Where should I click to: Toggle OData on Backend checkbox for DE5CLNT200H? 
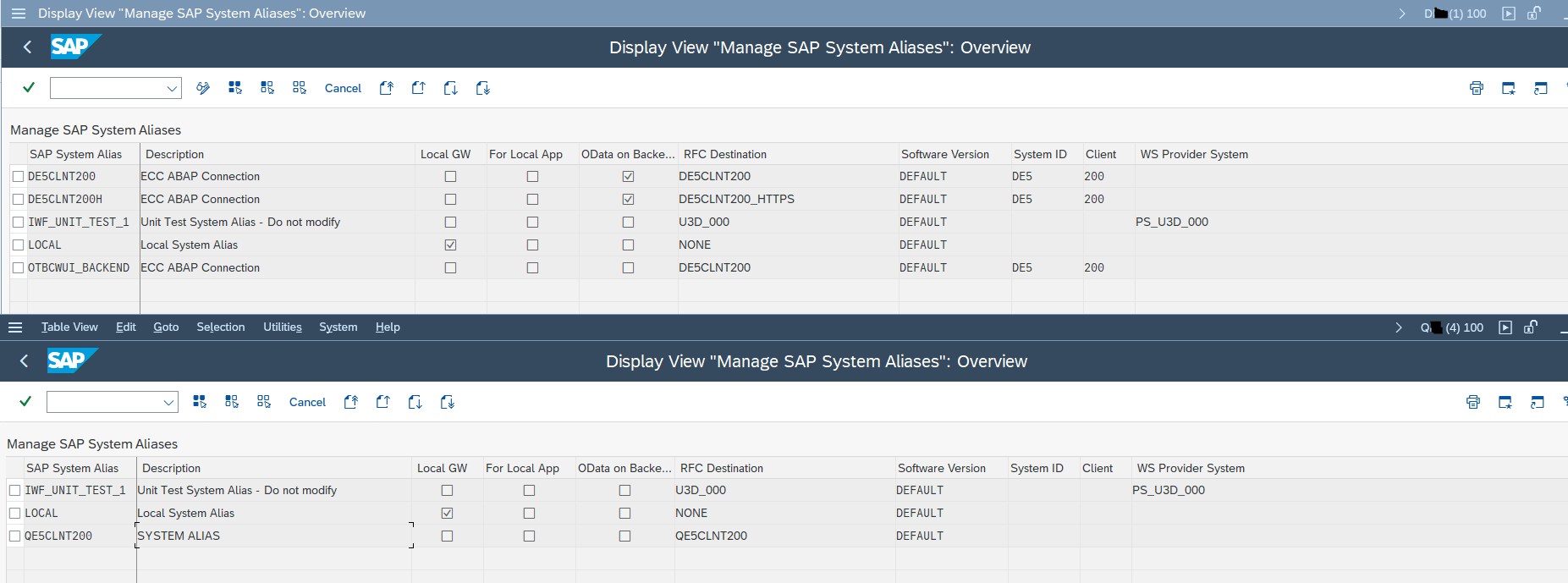[628, 200]
